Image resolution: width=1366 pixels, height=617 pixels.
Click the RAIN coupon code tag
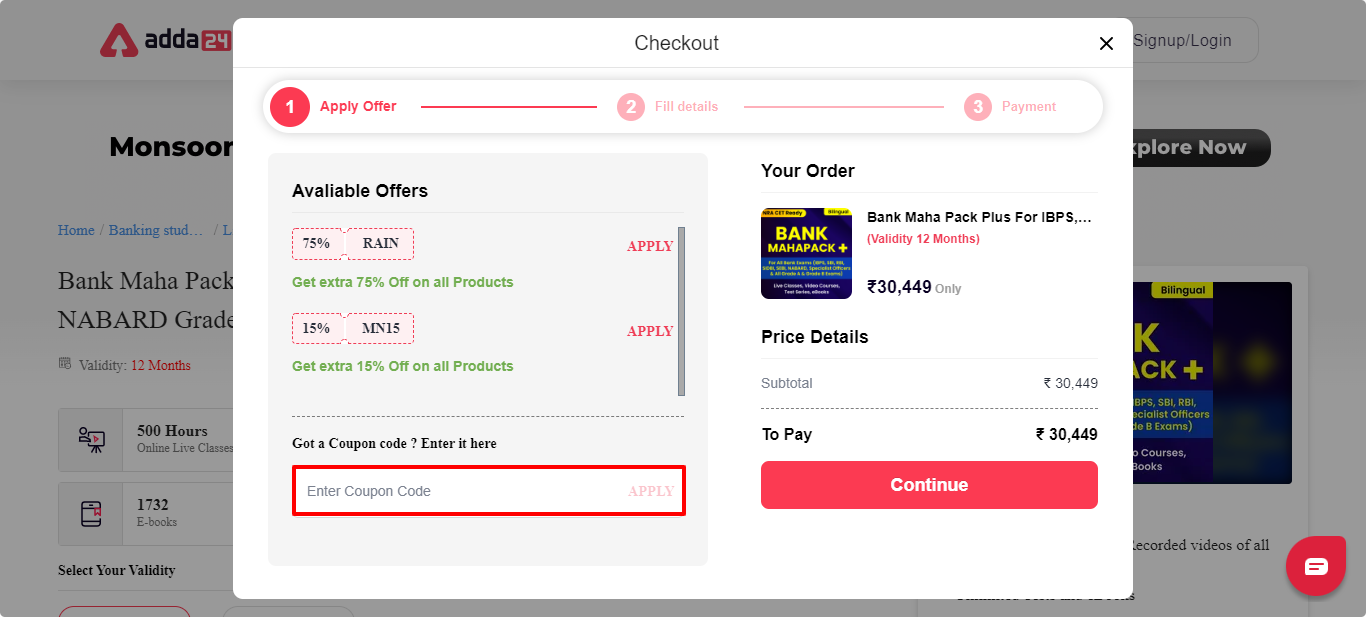click(380, 243)
